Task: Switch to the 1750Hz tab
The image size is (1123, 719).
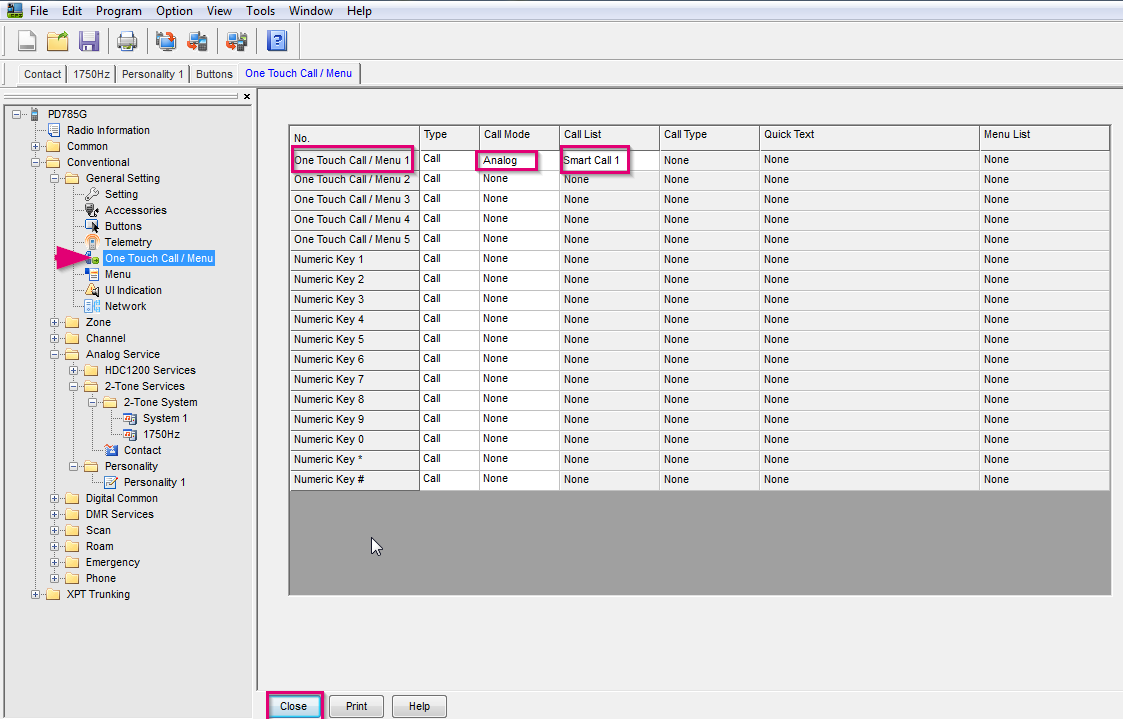Action: [92, 74]
